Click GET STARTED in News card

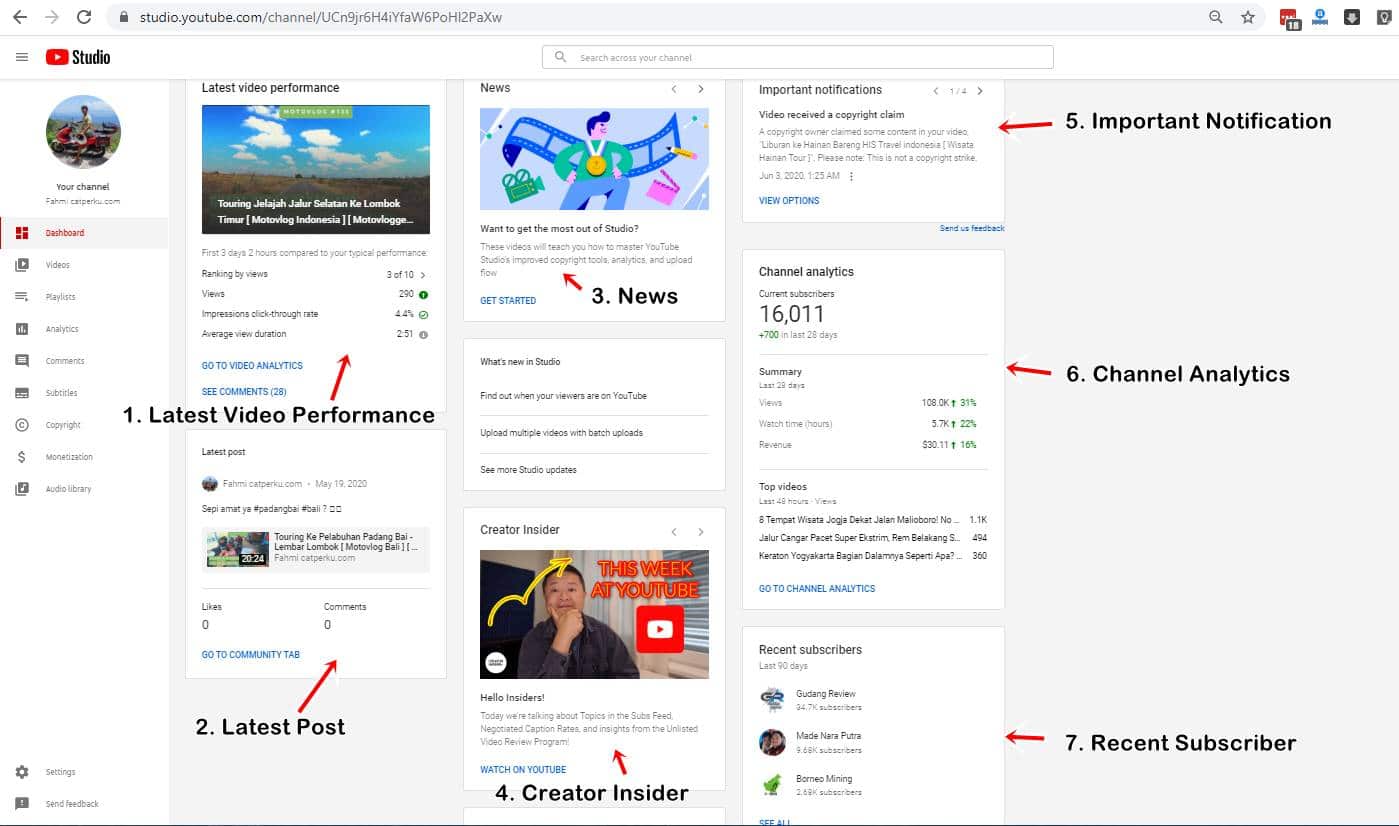[x=508, y=301]
